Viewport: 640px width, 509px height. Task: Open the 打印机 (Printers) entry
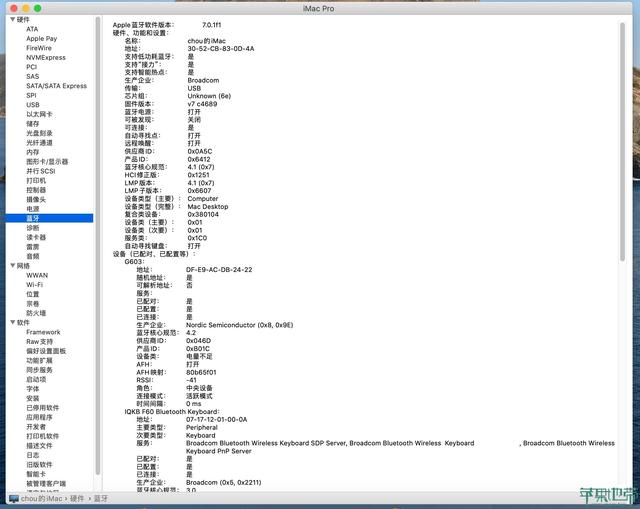(36, 180)
